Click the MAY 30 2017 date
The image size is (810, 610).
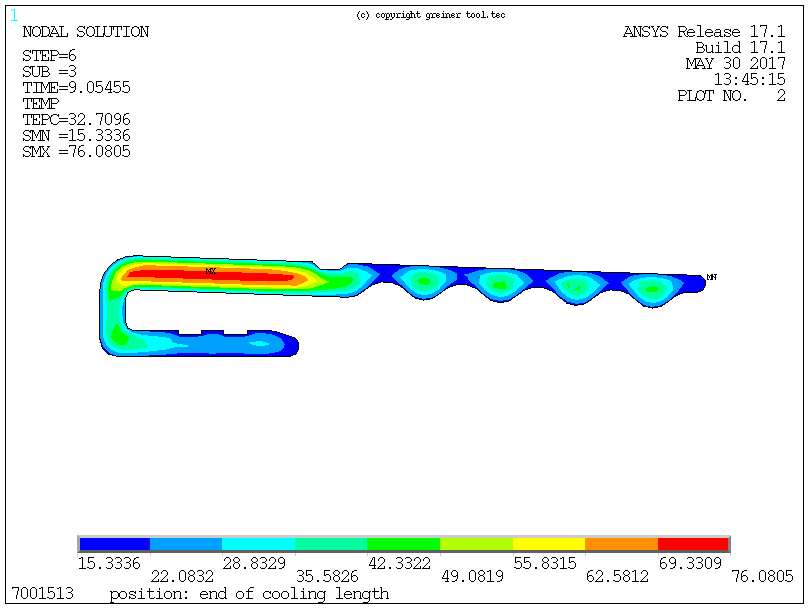coord(736,64)
